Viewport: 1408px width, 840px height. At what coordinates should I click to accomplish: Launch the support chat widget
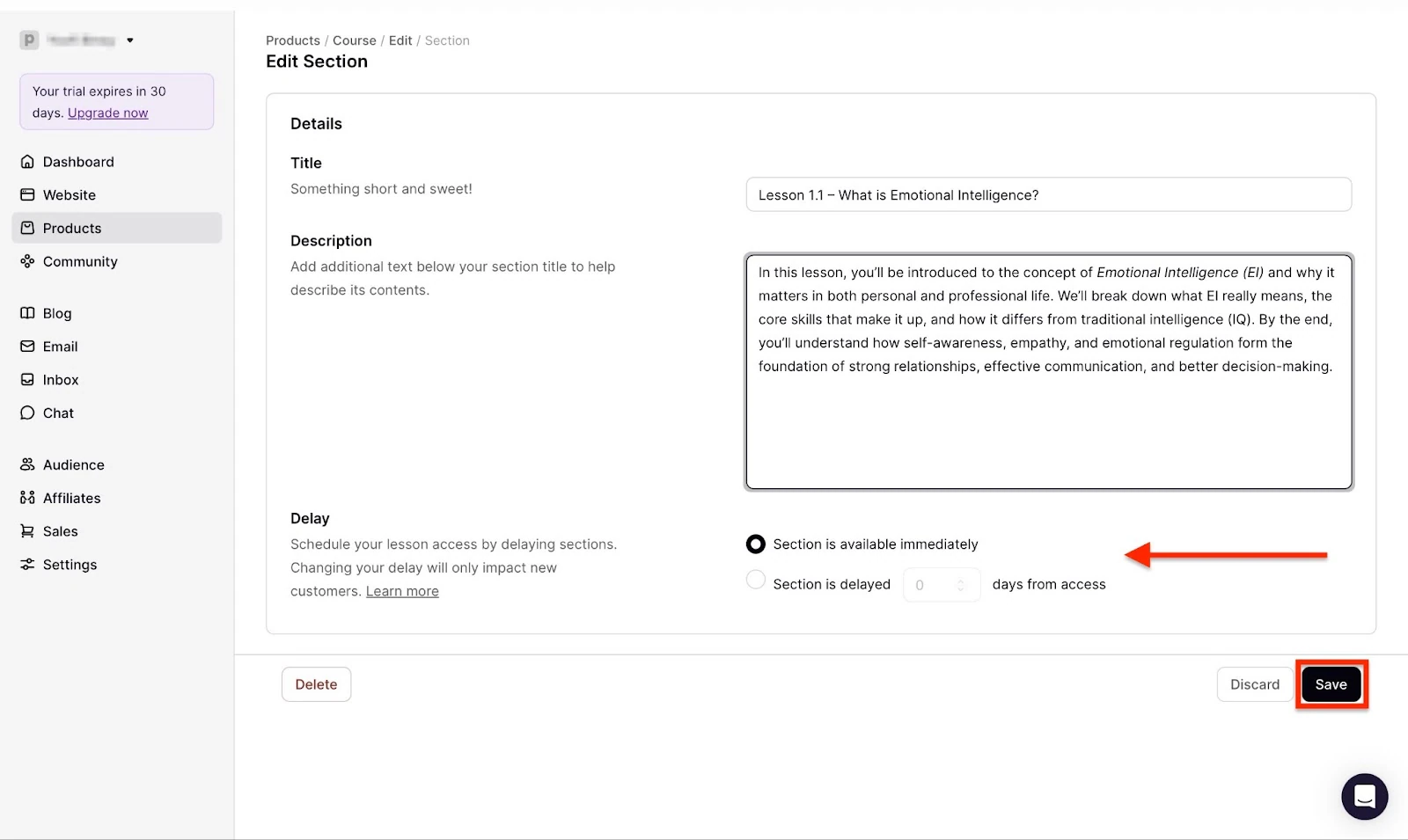click(x=1364, y=797)
